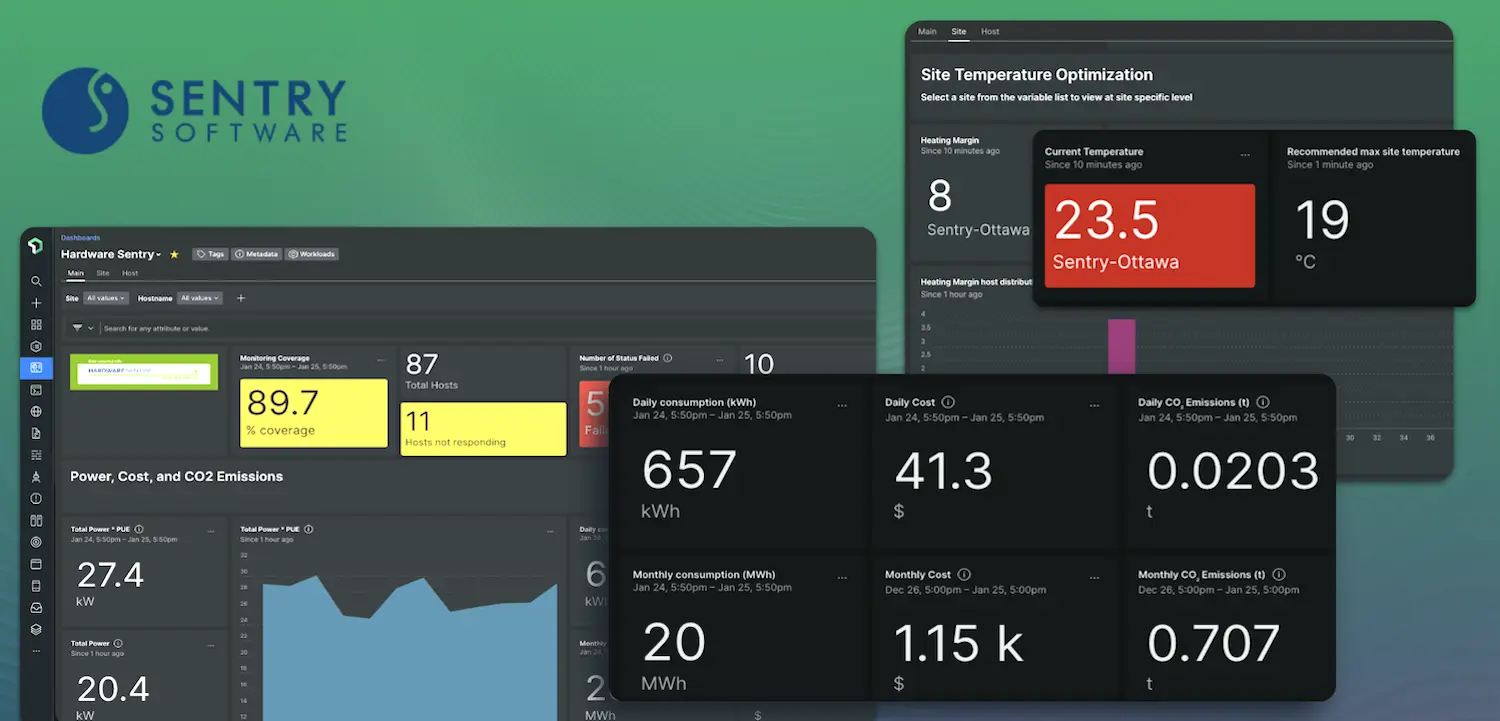Image resolution: width=1500 pixels, height=721 pixels.
Task: Switch to the Host tab
Action: tap(128, 272)
